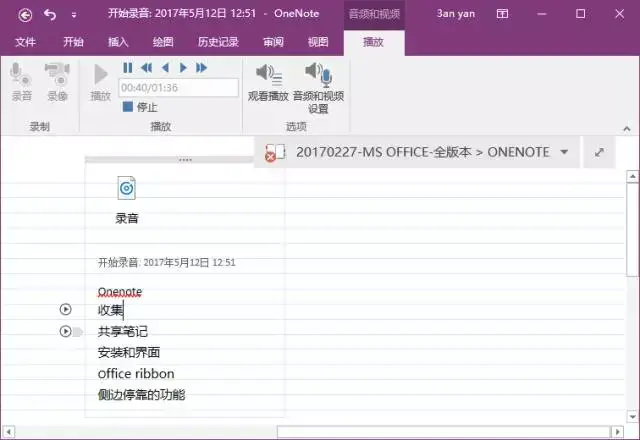Viewport: 640px width, 440px height.
Task: Click the vertical scrollbar down arrow
Action: tap(633, 417)
